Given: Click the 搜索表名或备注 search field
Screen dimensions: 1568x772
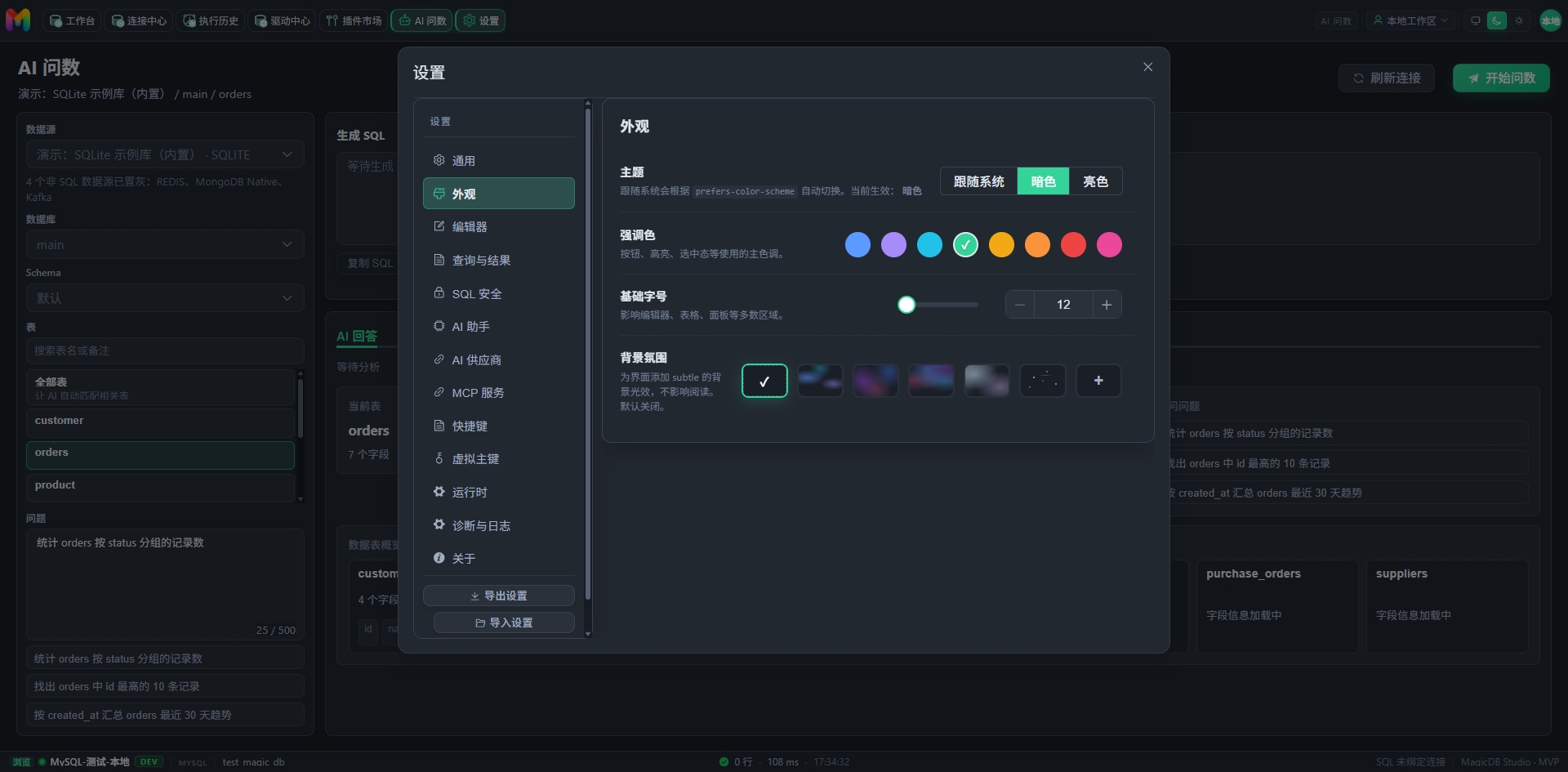Looking at the screenshot, I should click(165, 350).
